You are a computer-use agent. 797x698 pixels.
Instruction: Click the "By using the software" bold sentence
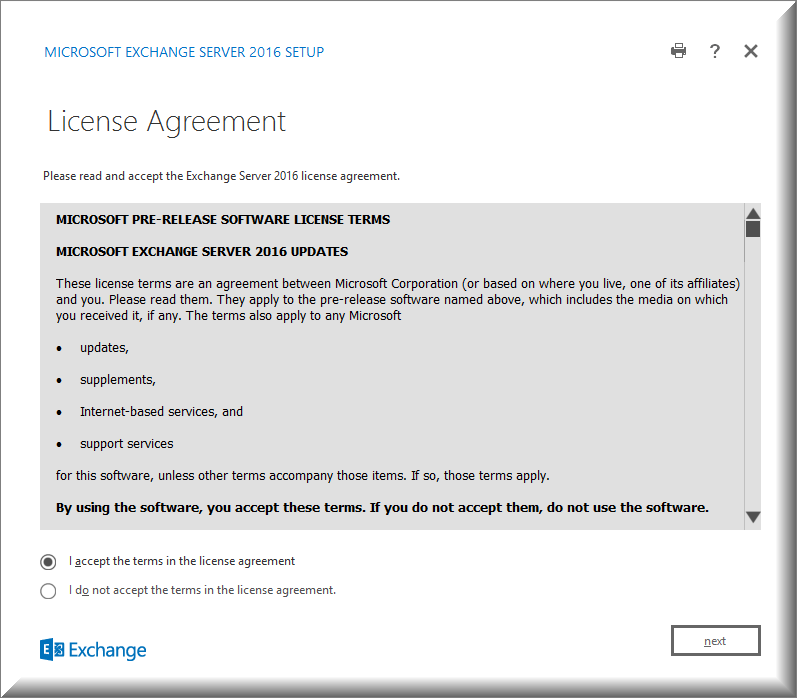point(382,507)
